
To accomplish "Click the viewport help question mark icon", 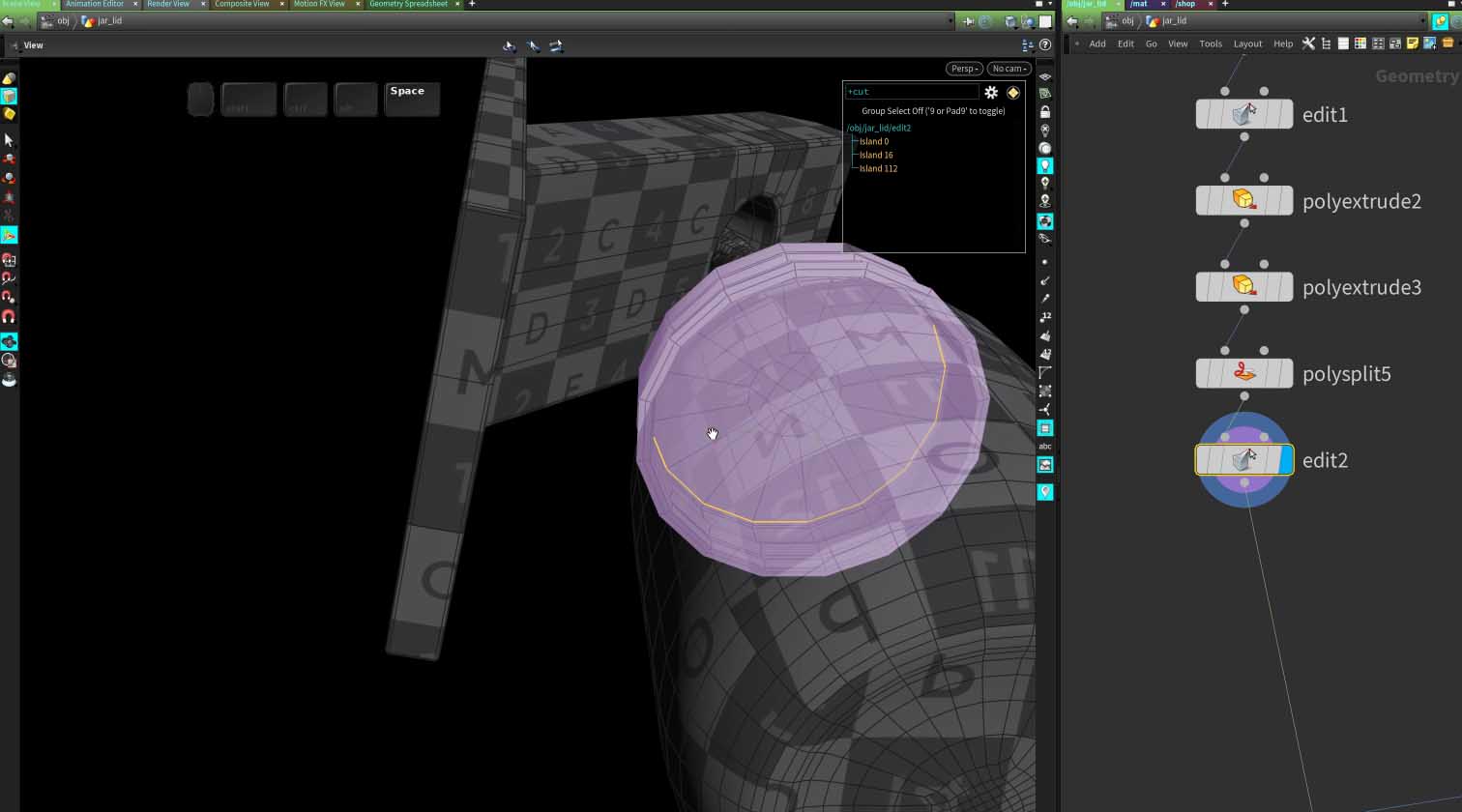I will tap(1044, 45).
